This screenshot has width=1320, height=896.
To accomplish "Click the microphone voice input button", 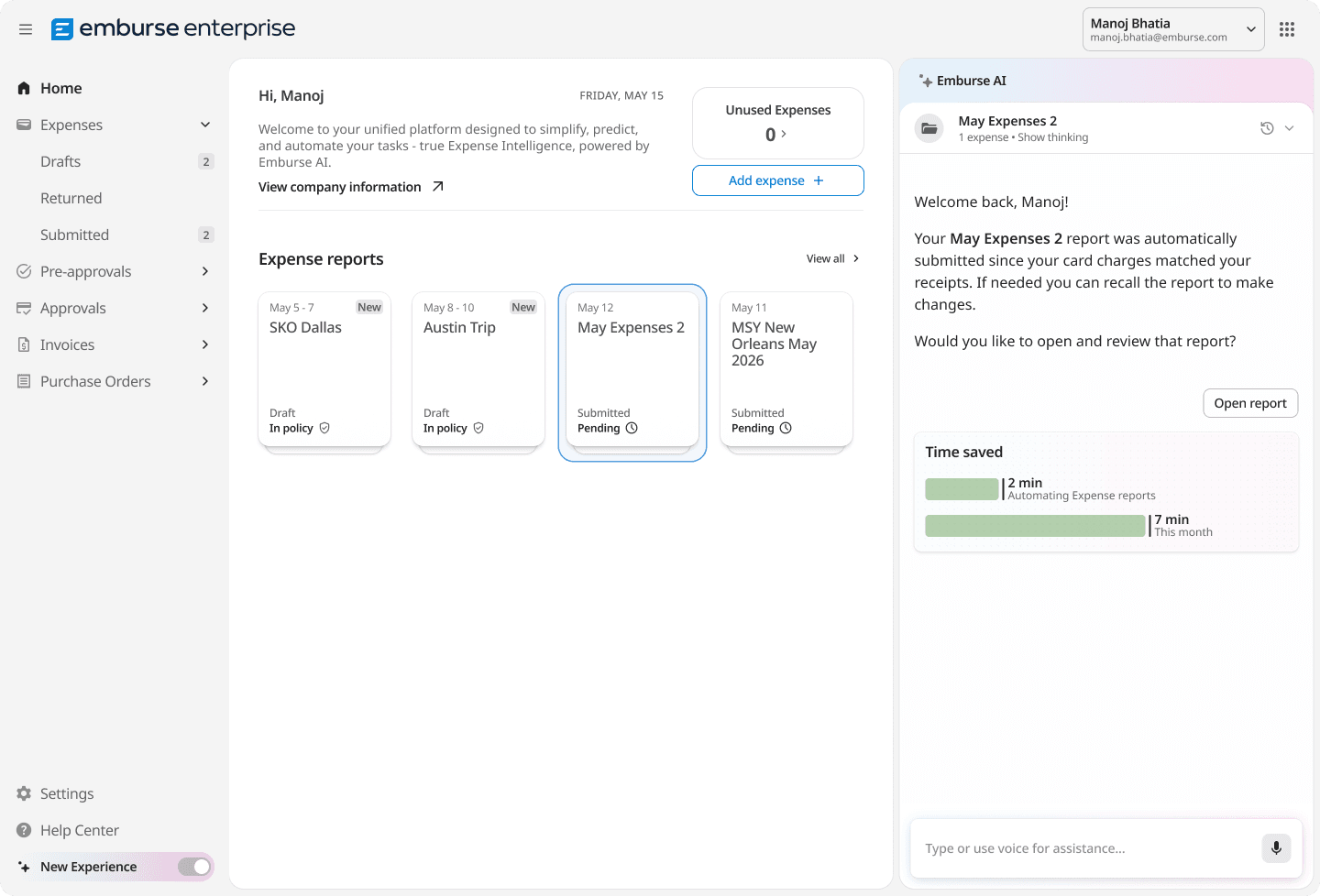I will 1276,848.
